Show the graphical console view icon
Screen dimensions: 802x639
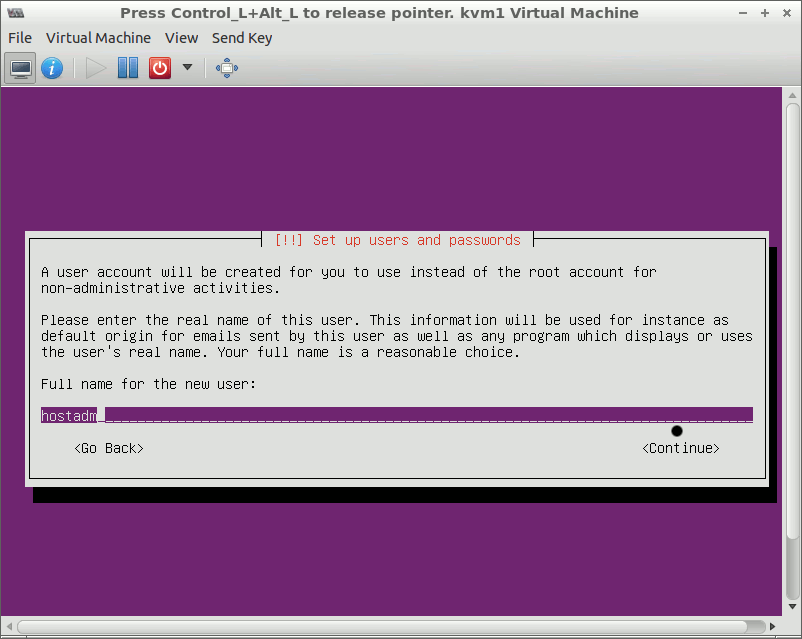(20, 68)
